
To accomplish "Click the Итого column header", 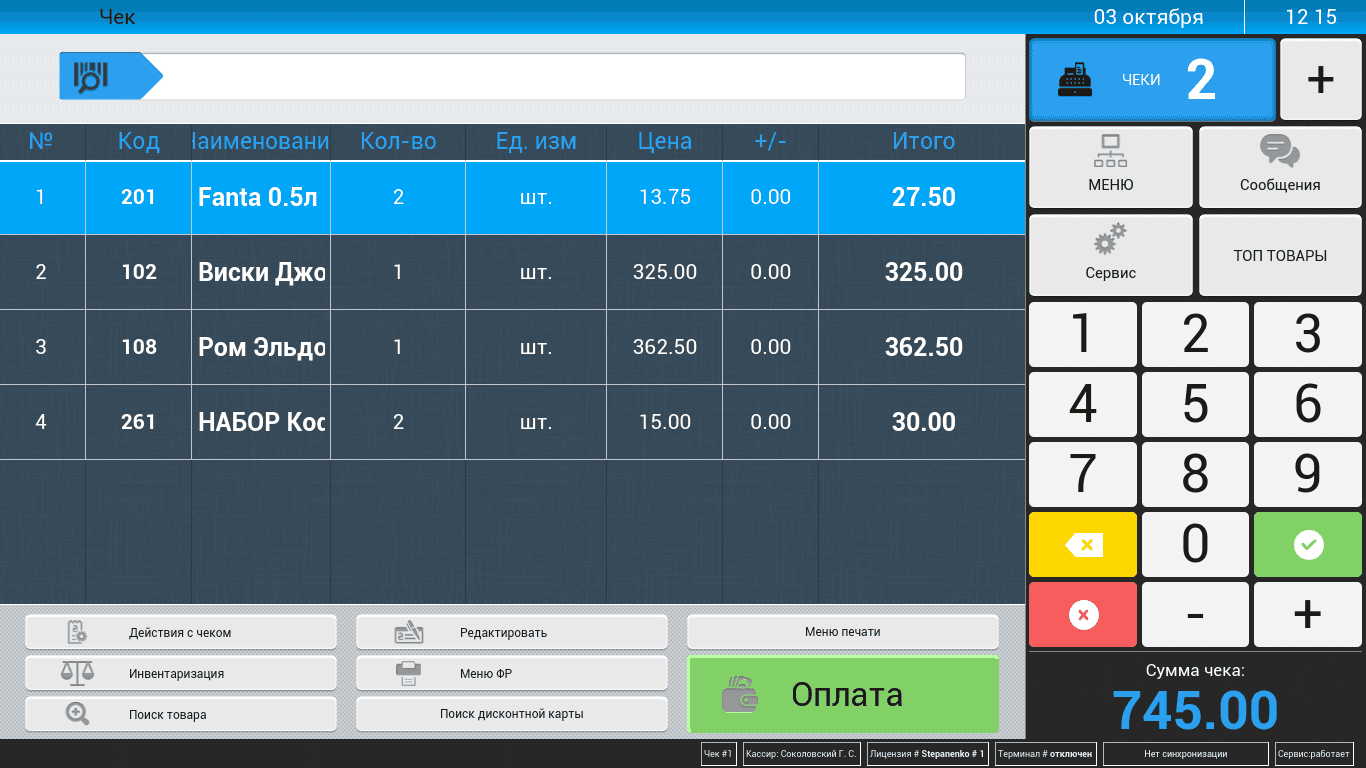I will tap(923, 142).
